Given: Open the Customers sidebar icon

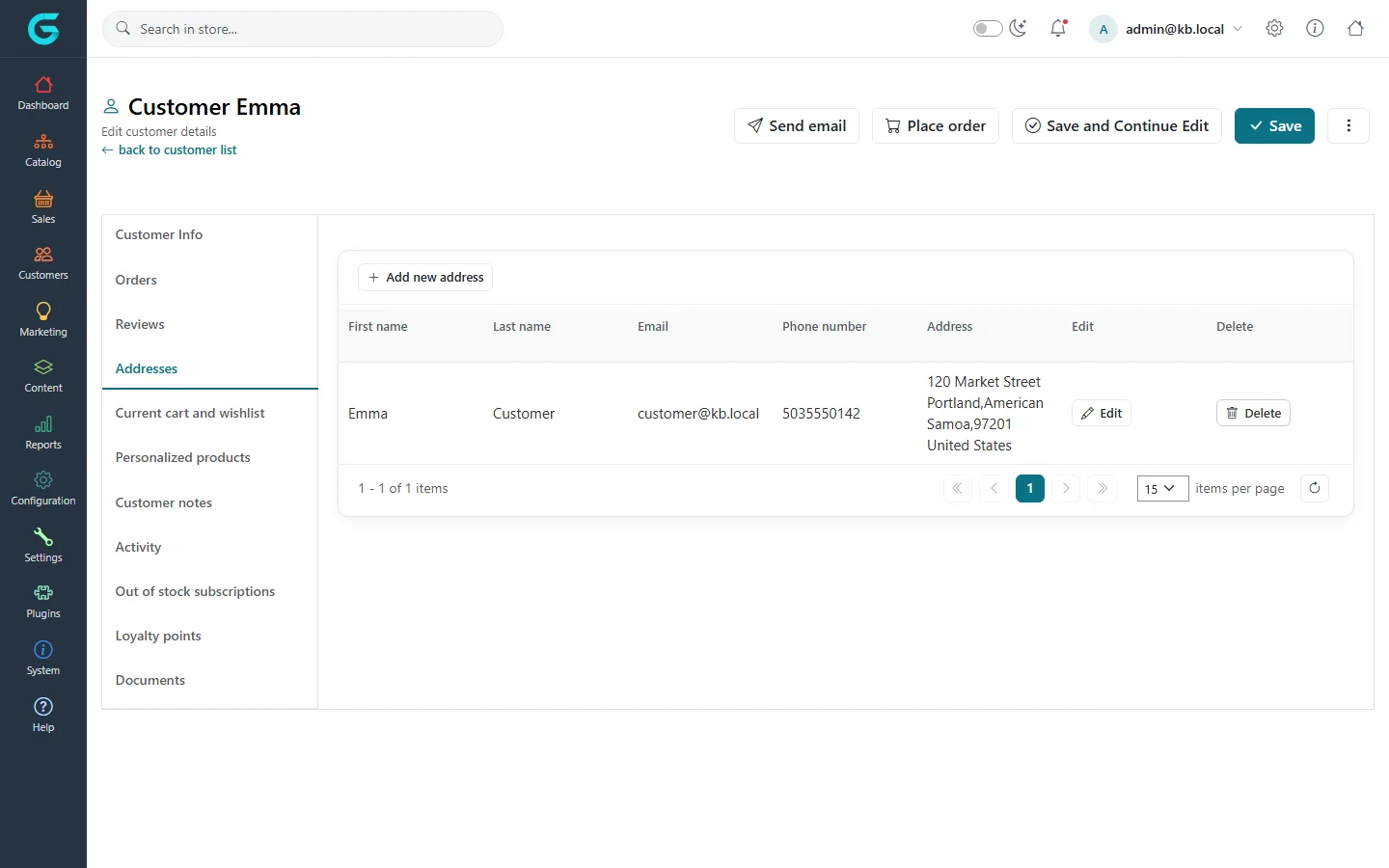Looking at the screenshot, I should coord(43,255).
